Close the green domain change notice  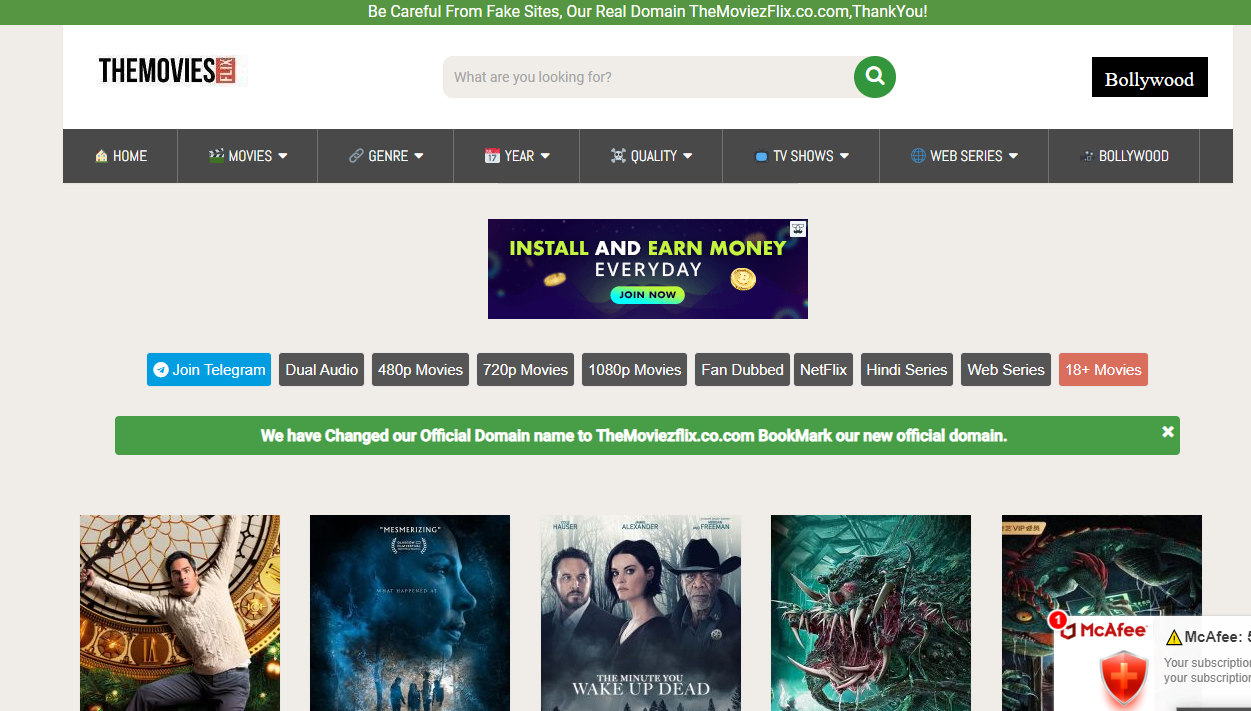click(1167, 432)
